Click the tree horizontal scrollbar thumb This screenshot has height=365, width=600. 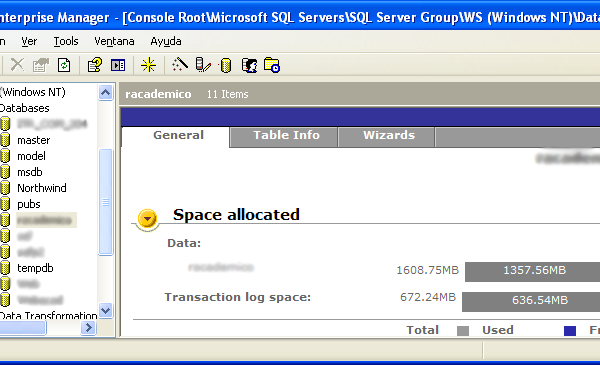(23, 328)
